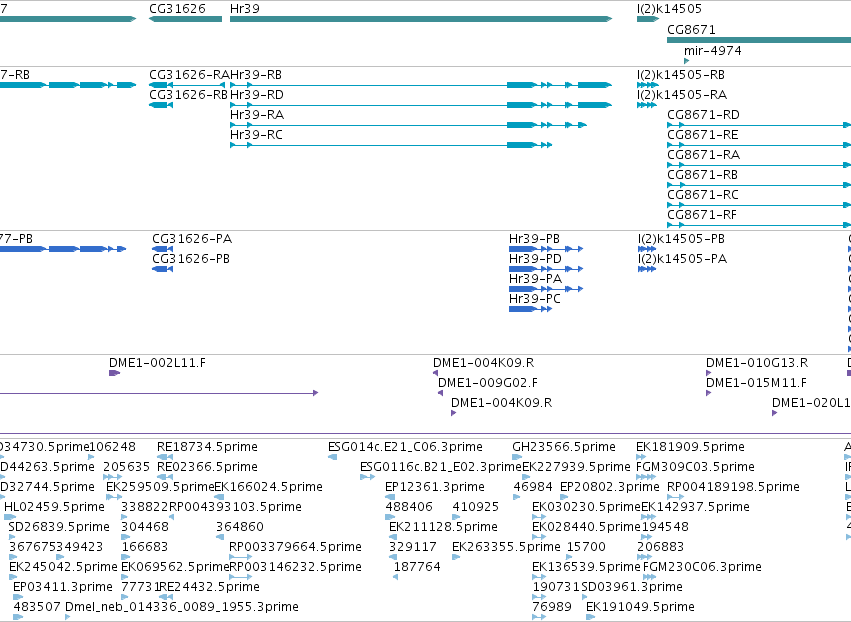Image resolution: width=851 pixels, height=622 pixels.
Task: Click the CG31626 gene label
Action: click(177, 9)
